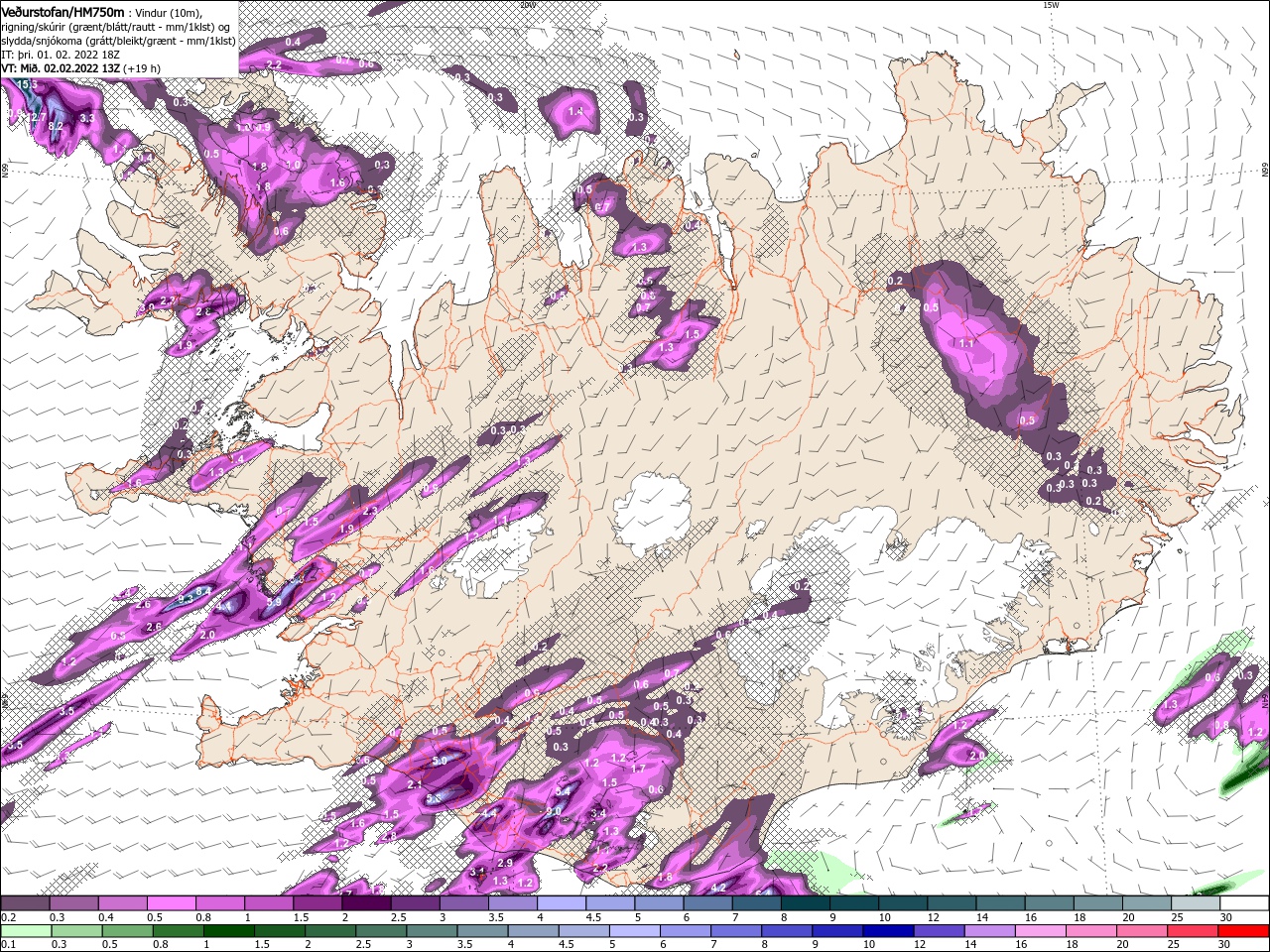Click the '5.0' precipitation value on the map
Image resolution: width=1270 pixels, height=952 pixels.
pos(442,760)
